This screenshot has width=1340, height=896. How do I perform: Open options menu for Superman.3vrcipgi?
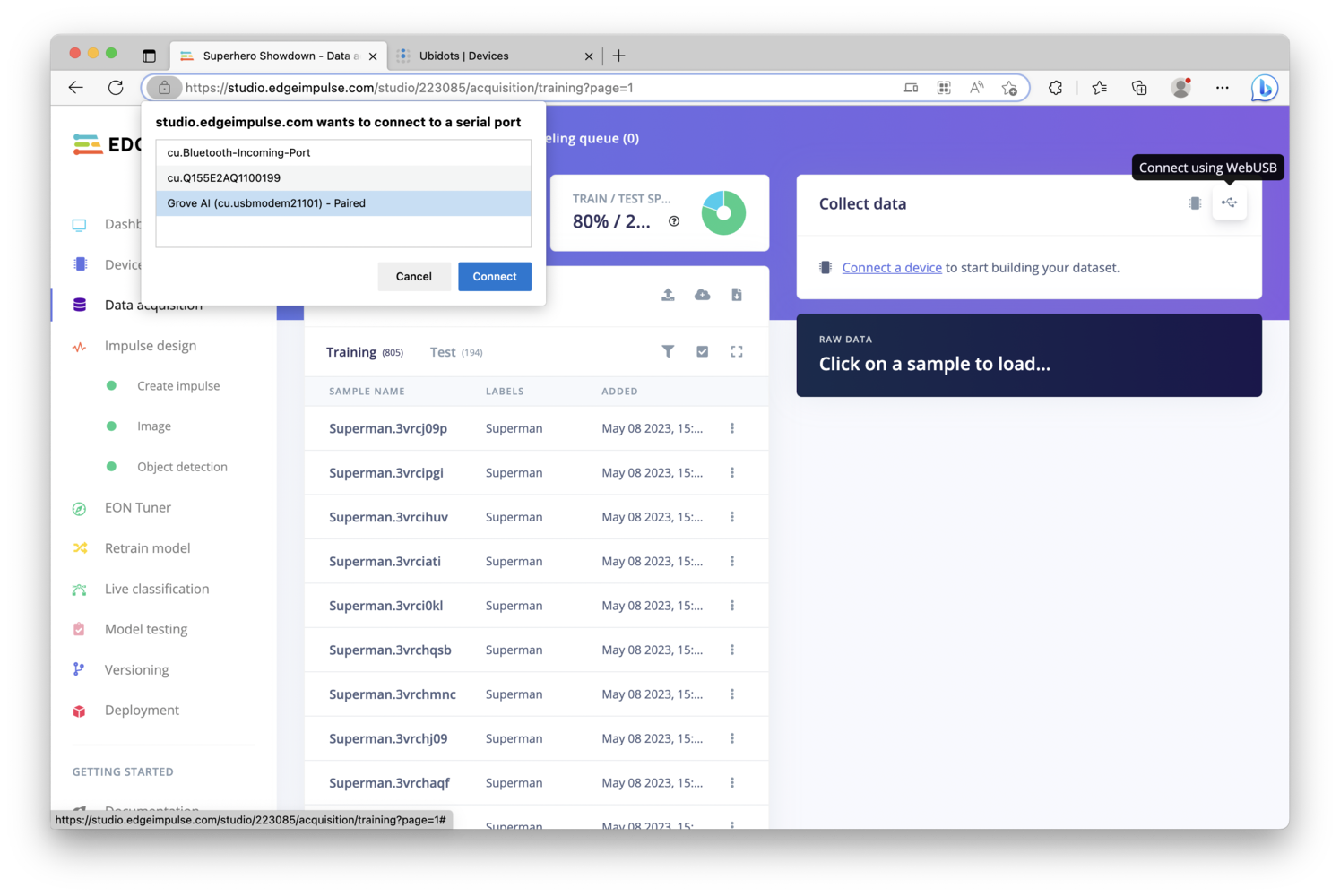(x=732, y=472)
